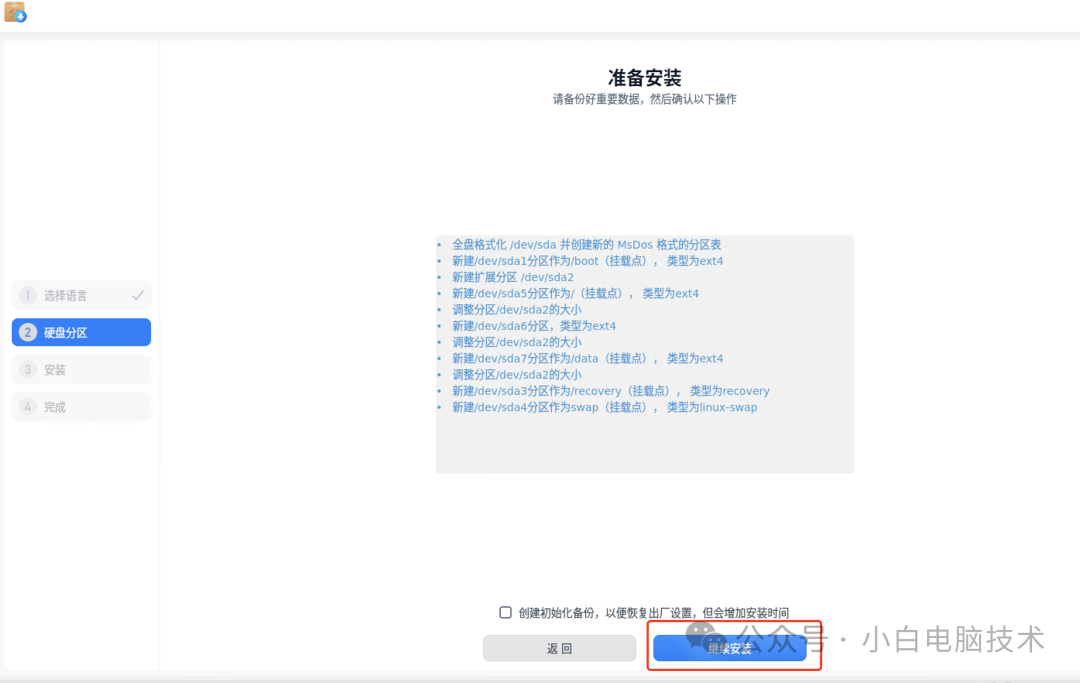Click line 新建/dev/sda4分区作为swap
1080x683 pixels.
[605, 407]
